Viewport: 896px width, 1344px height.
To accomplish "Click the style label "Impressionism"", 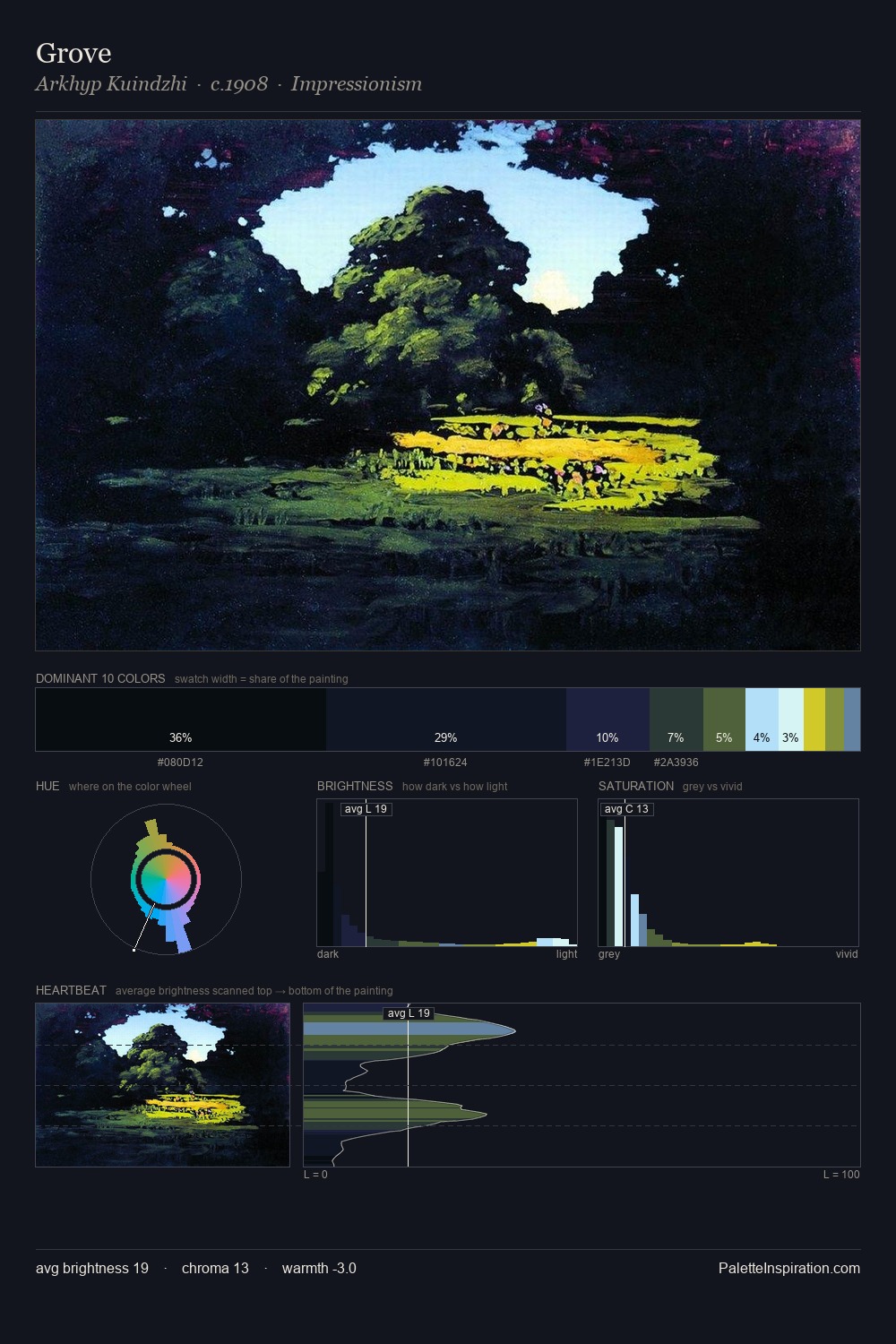I will pyautogui.click(x=356, y=83).
